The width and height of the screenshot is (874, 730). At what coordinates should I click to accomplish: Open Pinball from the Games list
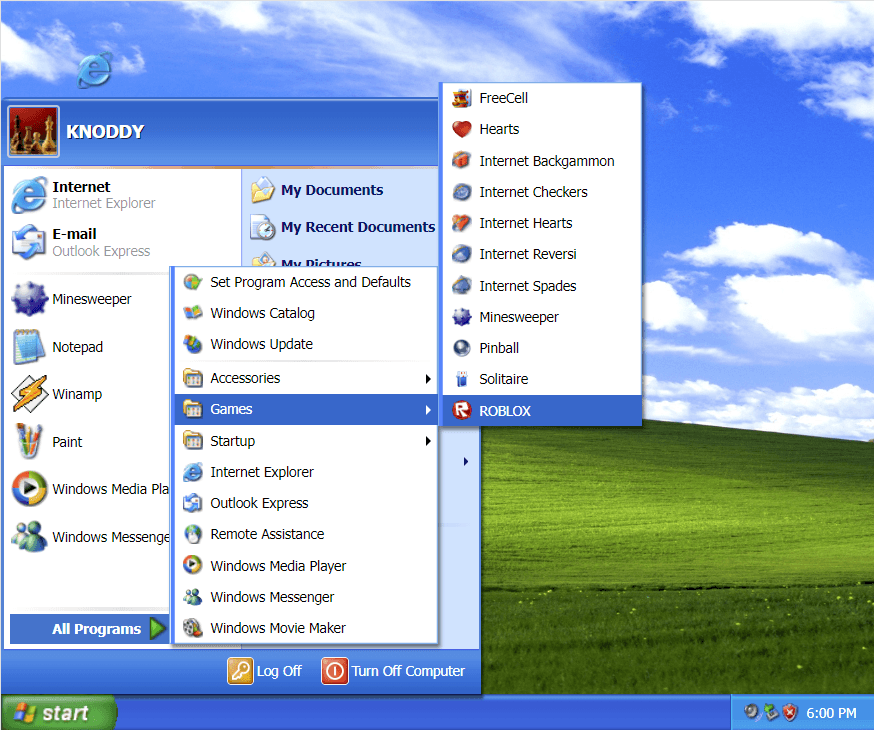[x=500, y=347]
